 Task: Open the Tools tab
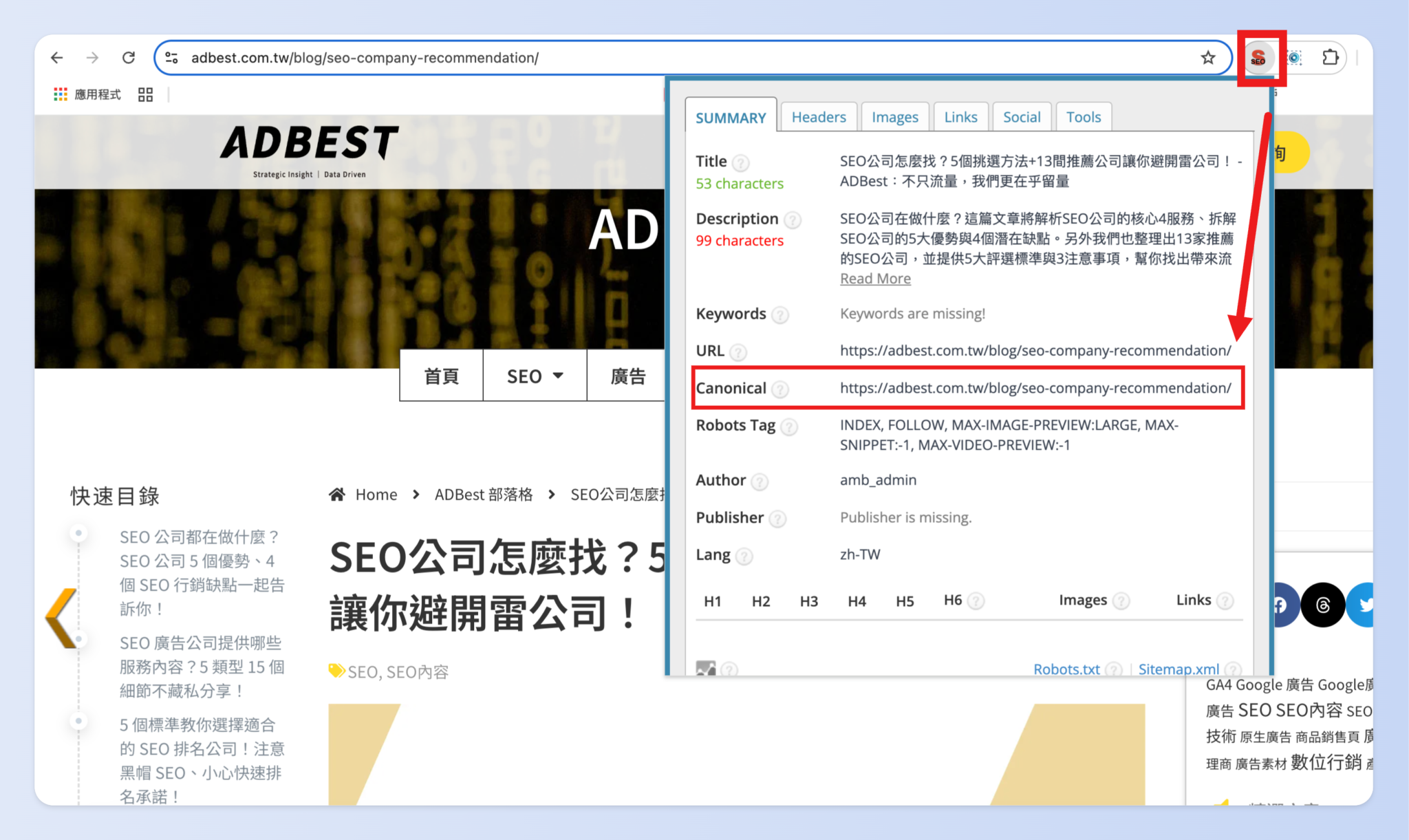click(x=1084, y=116)
